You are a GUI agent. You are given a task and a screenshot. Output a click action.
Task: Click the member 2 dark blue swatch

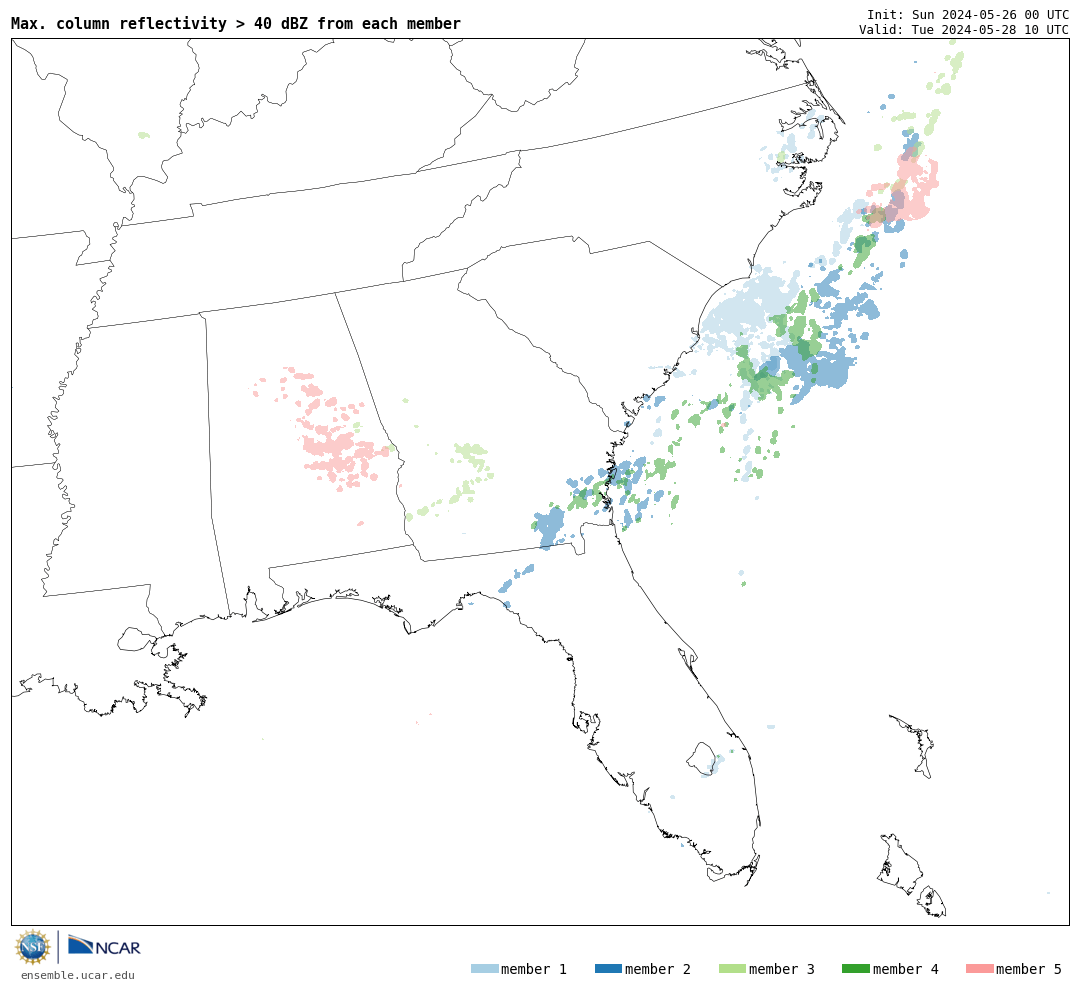pos(608,969)
